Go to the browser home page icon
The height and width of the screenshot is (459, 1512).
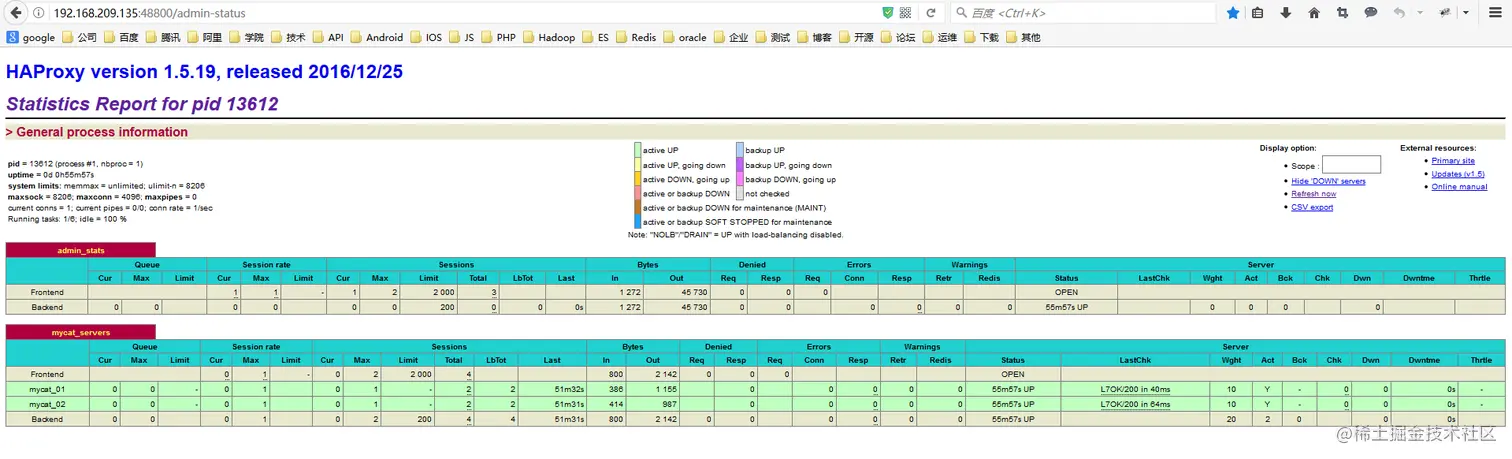(1314, 13)
